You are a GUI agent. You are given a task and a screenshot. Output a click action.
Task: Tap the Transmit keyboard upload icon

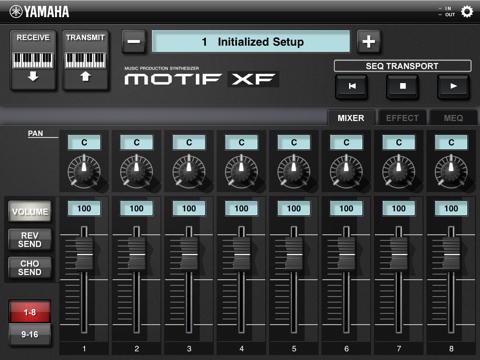pos(85,60)
